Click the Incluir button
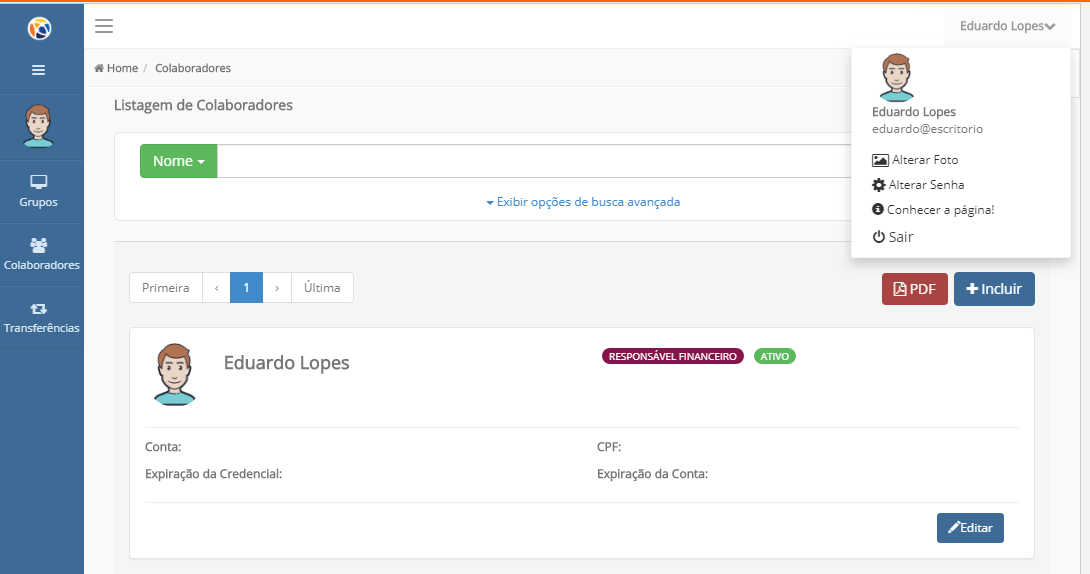 coord(994,289)
